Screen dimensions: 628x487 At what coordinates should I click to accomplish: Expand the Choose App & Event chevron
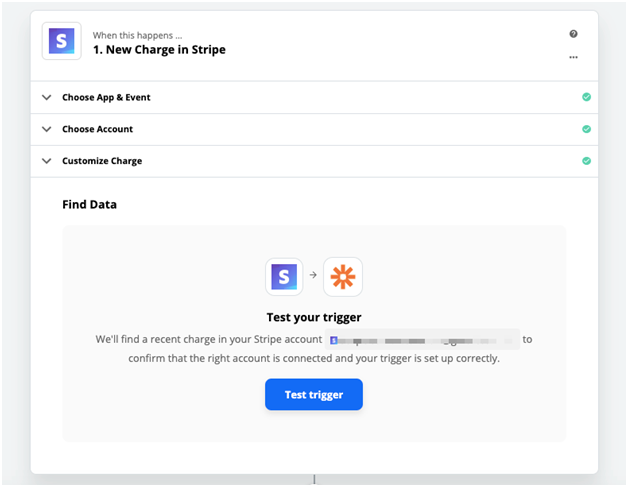point(47,97)
